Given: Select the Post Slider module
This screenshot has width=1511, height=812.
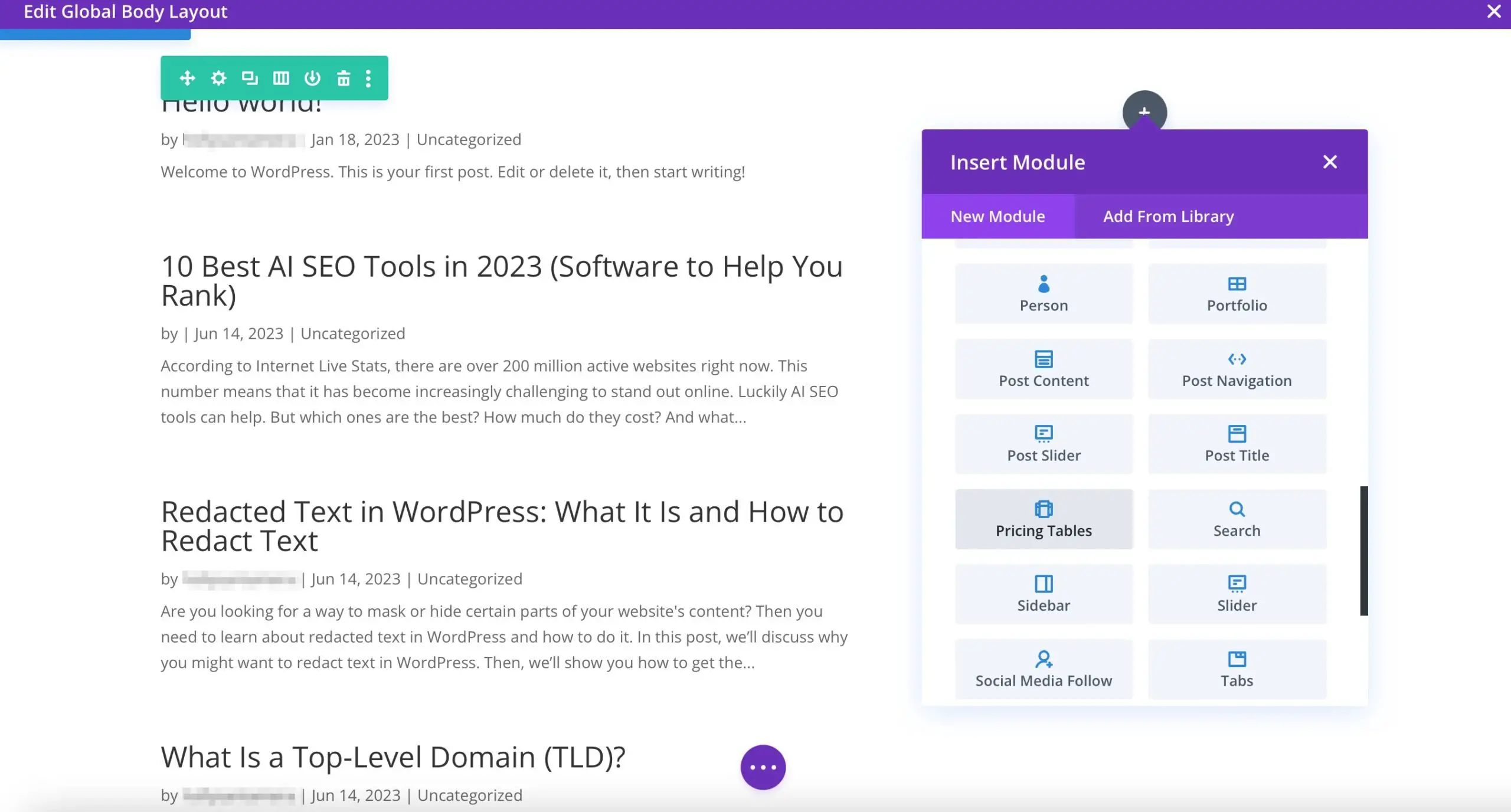Looking at the screenshot, I should [1044, 443].
